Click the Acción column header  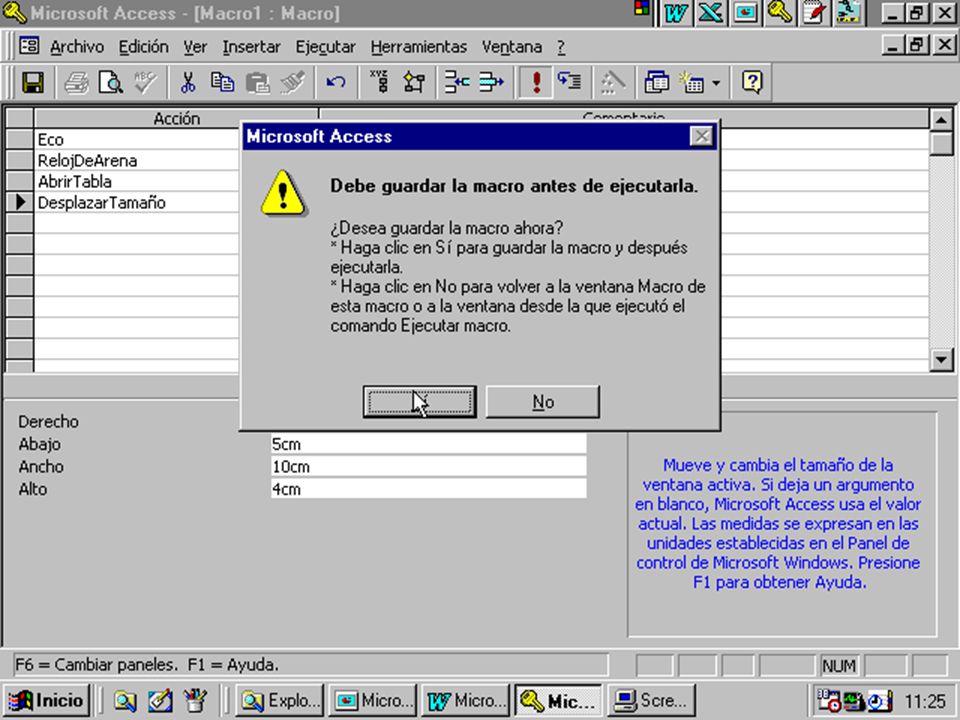coord(176,118)
